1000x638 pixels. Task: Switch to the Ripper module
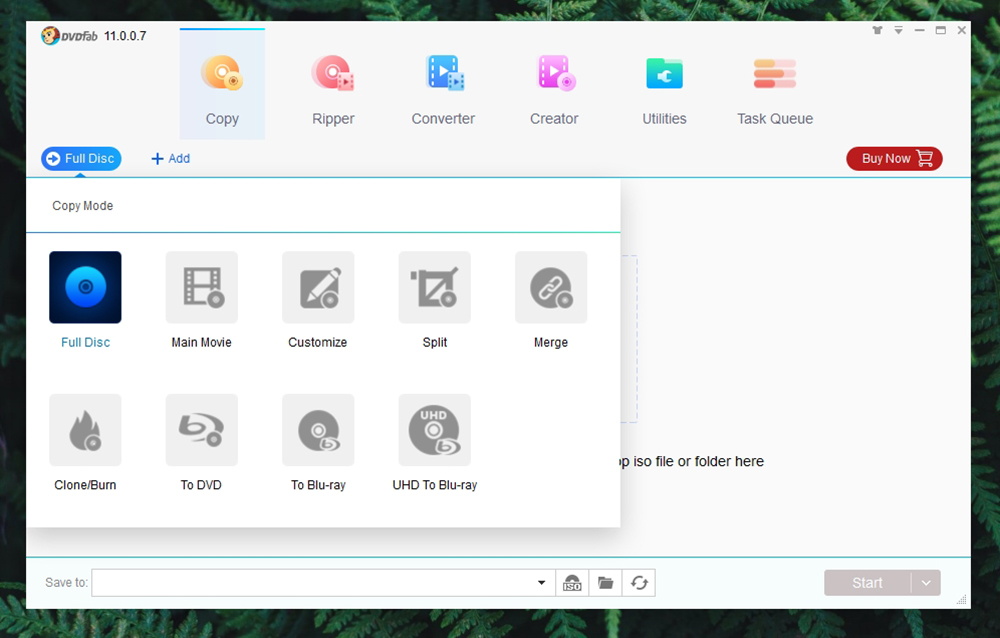tap(333, 89)
